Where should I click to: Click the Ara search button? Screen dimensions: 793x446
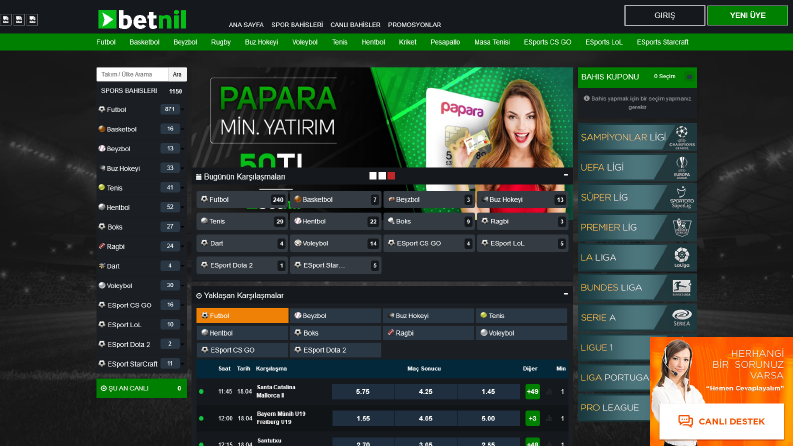[177, 74]
